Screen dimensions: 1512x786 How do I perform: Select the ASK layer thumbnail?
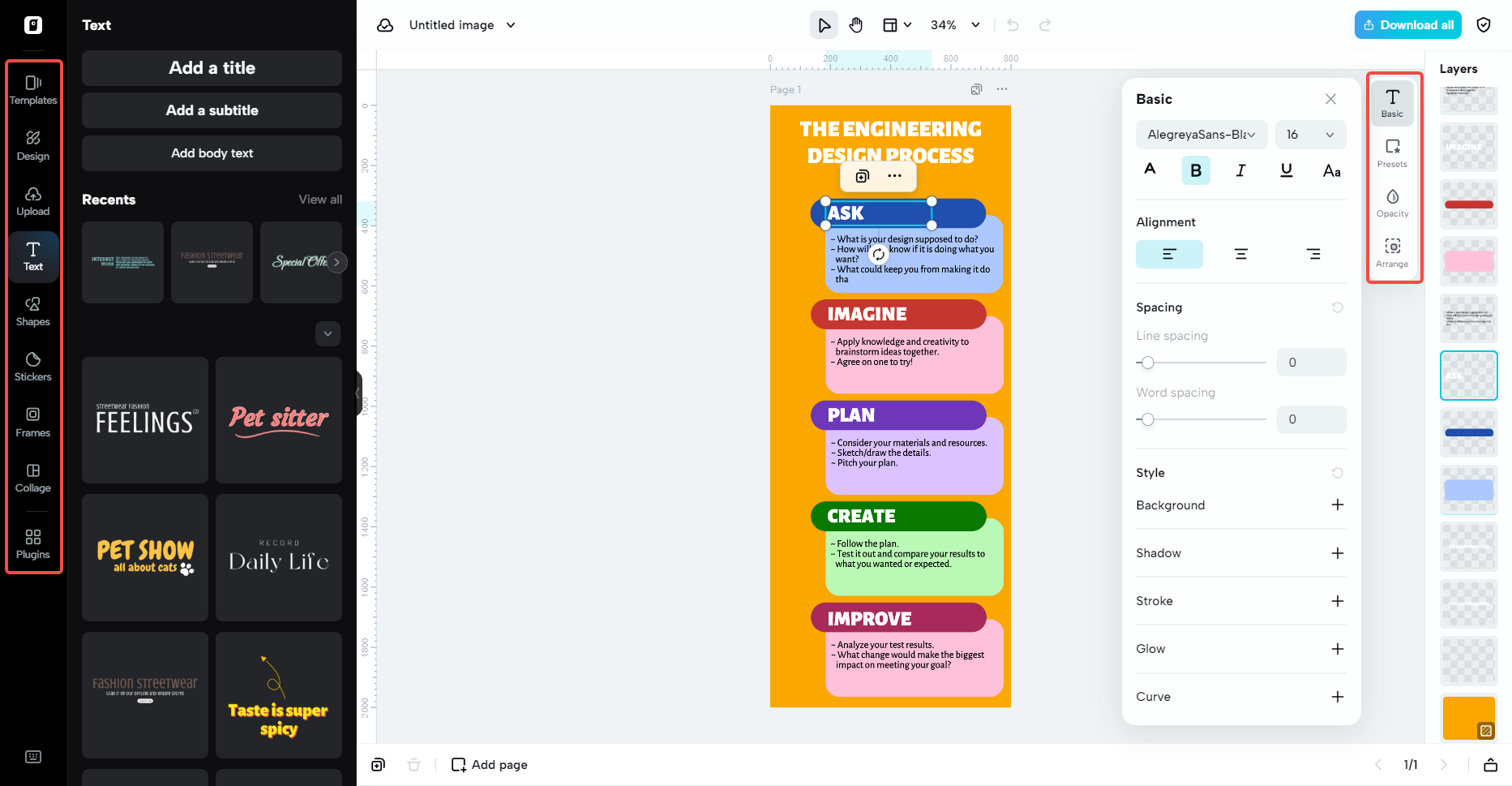(x=1468, y=375)
